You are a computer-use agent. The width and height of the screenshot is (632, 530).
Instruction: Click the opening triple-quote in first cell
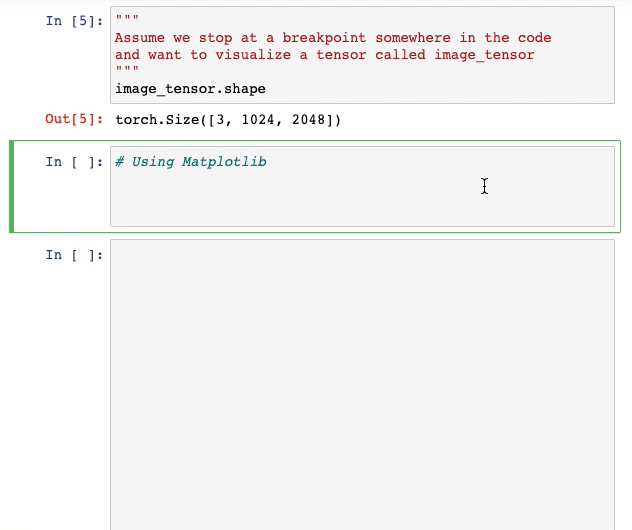pyautogui.click(x=127, y=21)
